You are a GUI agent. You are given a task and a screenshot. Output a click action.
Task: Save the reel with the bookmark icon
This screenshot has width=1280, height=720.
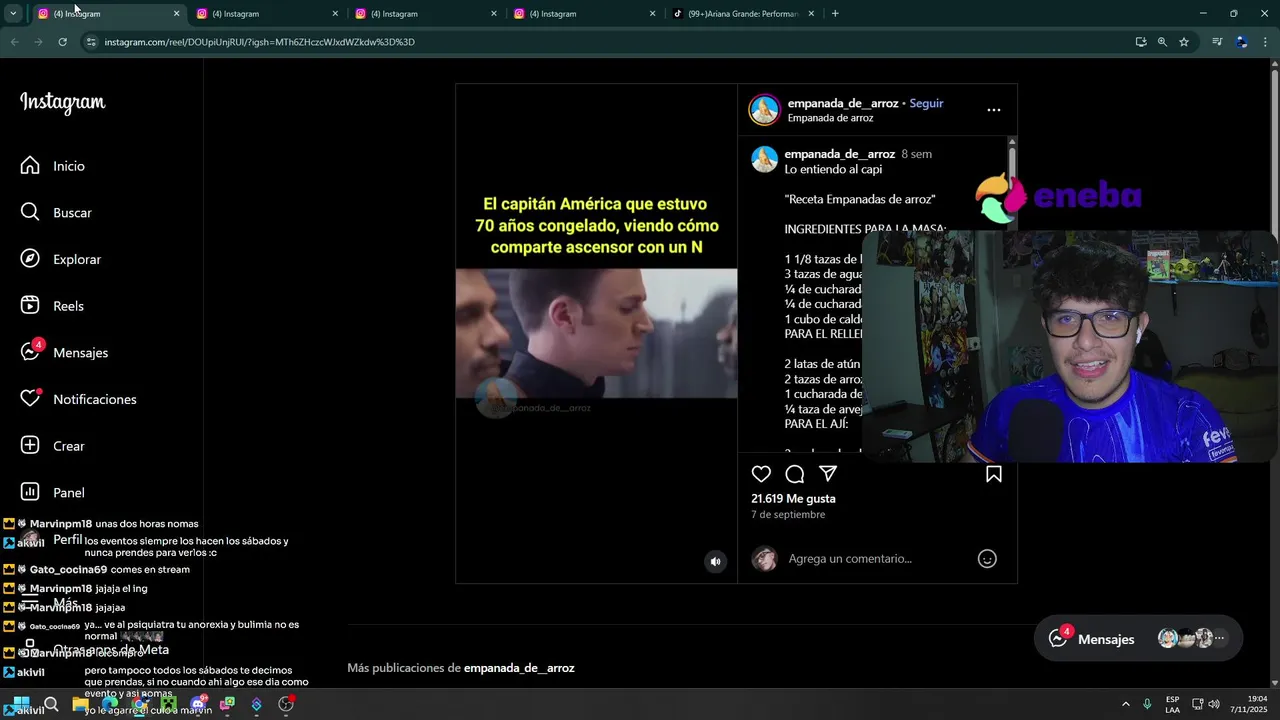994,474
